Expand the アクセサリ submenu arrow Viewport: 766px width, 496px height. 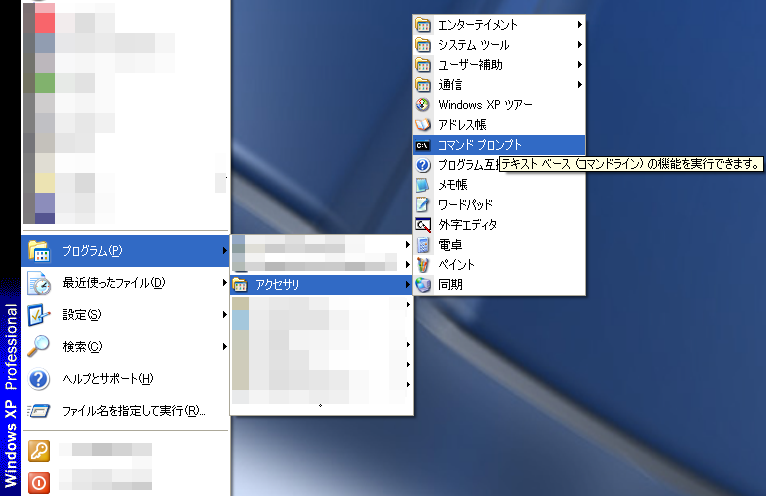click(x=407, y=284)
